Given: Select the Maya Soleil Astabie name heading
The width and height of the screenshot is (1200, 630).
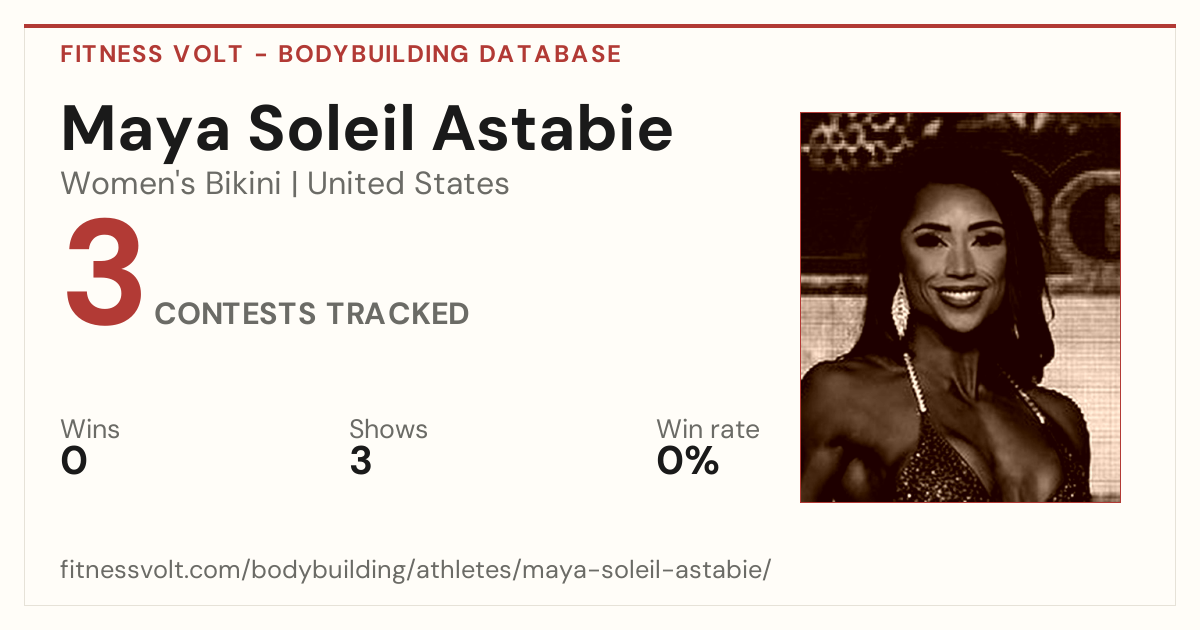Looking at the screenshot, I should coord(367,129).
